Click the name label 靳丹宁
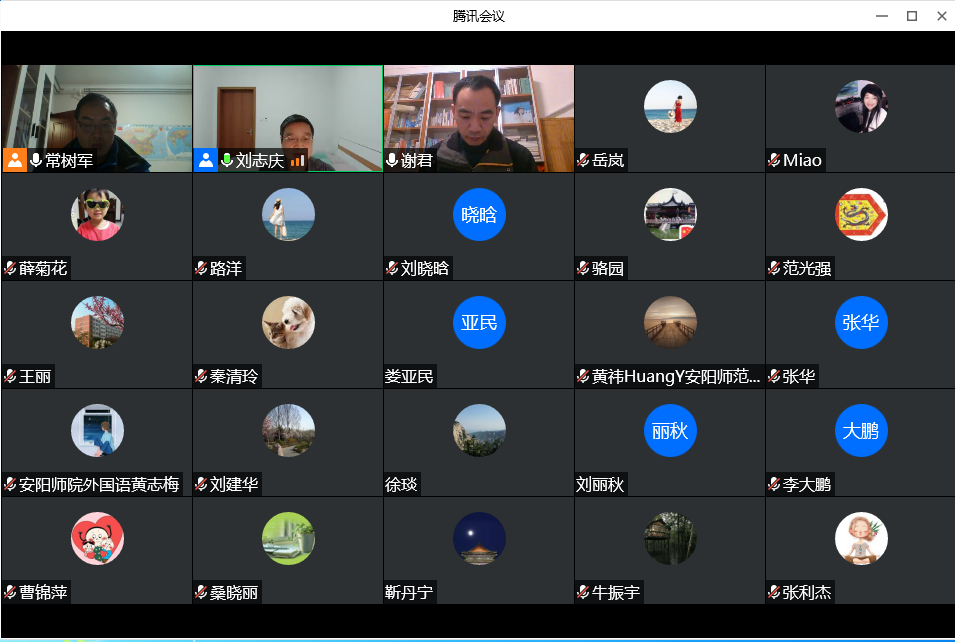955x642 pixels. pos(409,592)
